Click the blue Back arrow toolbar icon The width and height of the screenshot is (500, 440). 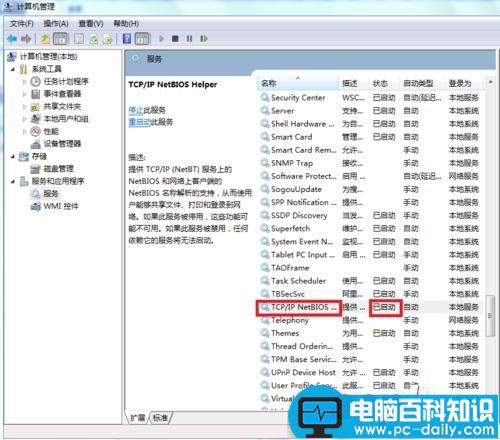12,39
